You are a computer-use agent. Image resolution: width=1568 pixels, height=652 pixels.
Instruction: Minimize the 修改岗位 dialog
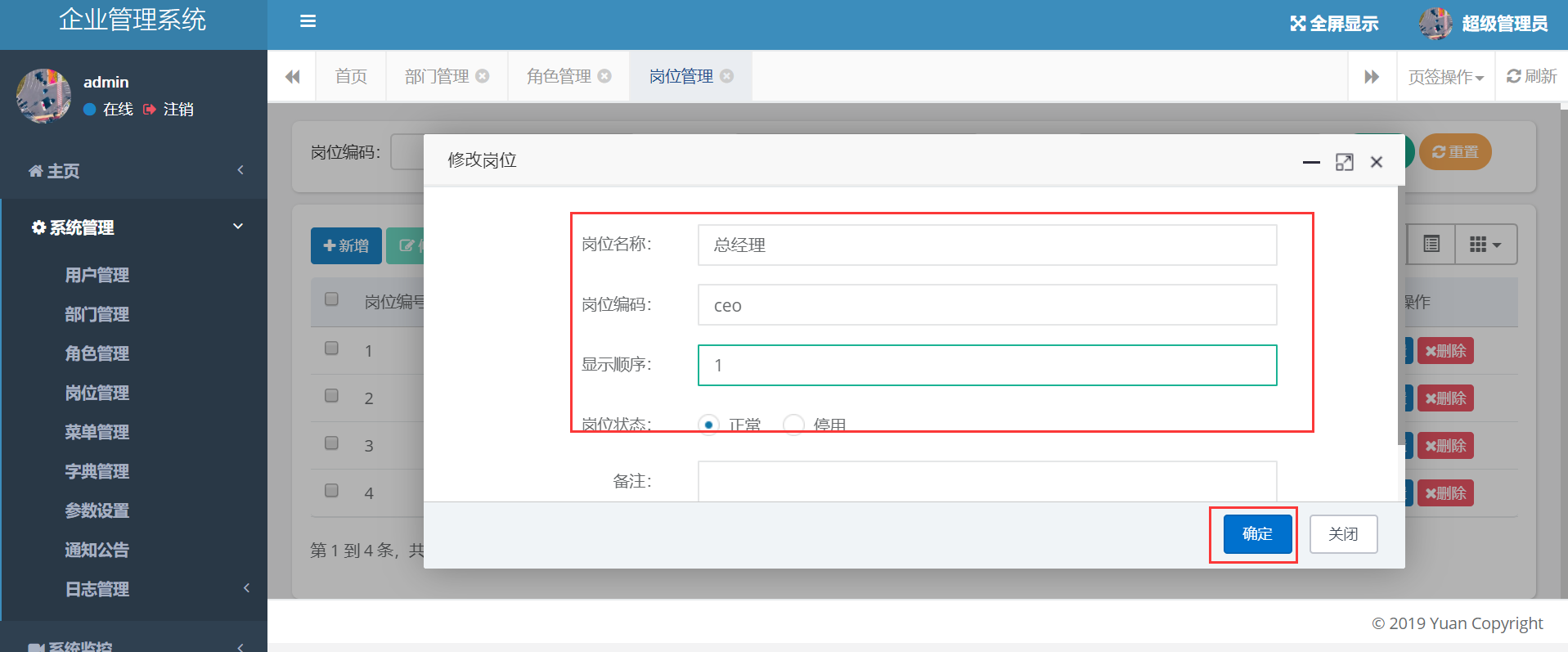(1311, 162)
